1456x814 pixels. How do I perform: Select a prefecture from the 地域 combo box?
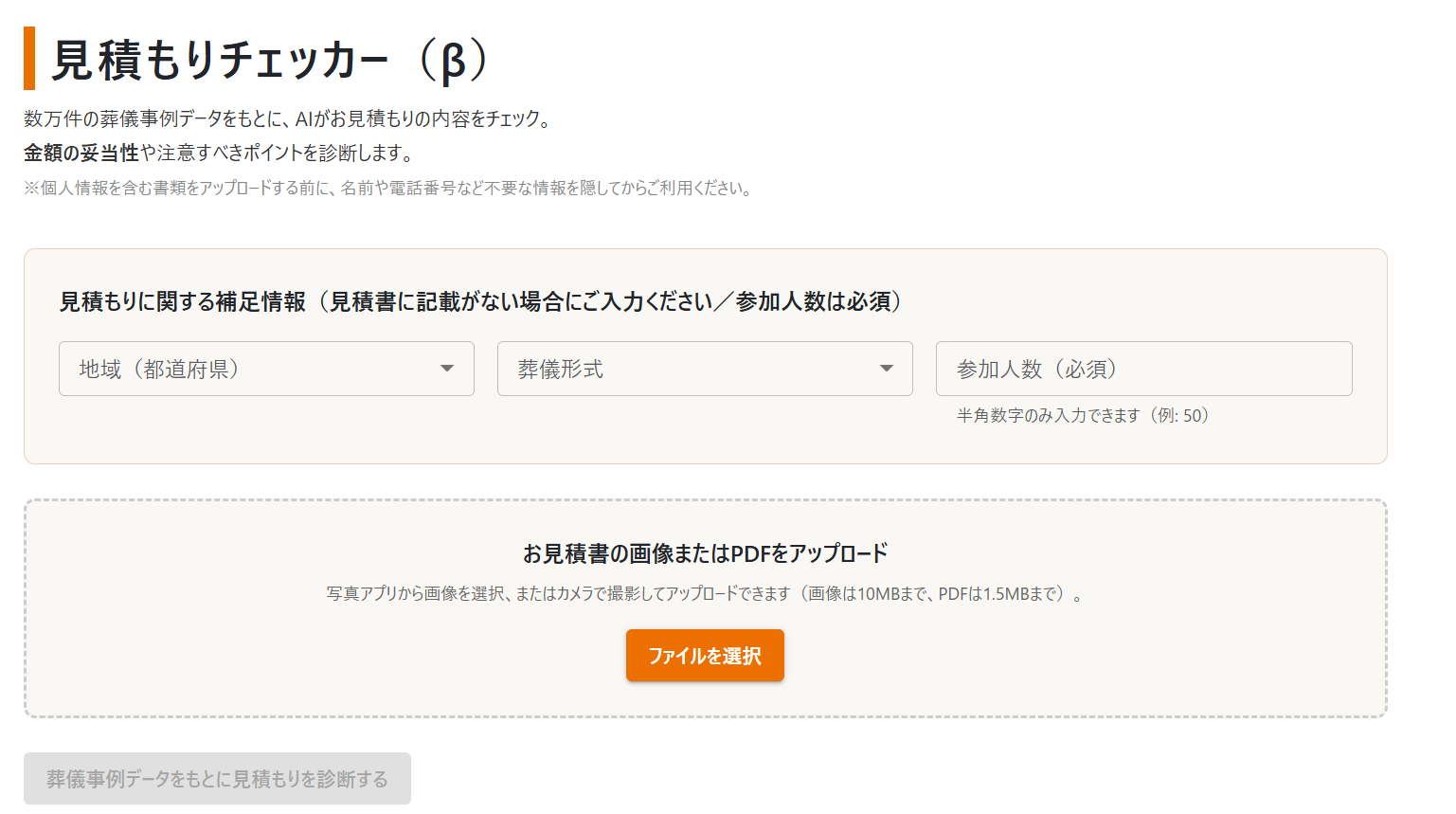tap(266, 369)
